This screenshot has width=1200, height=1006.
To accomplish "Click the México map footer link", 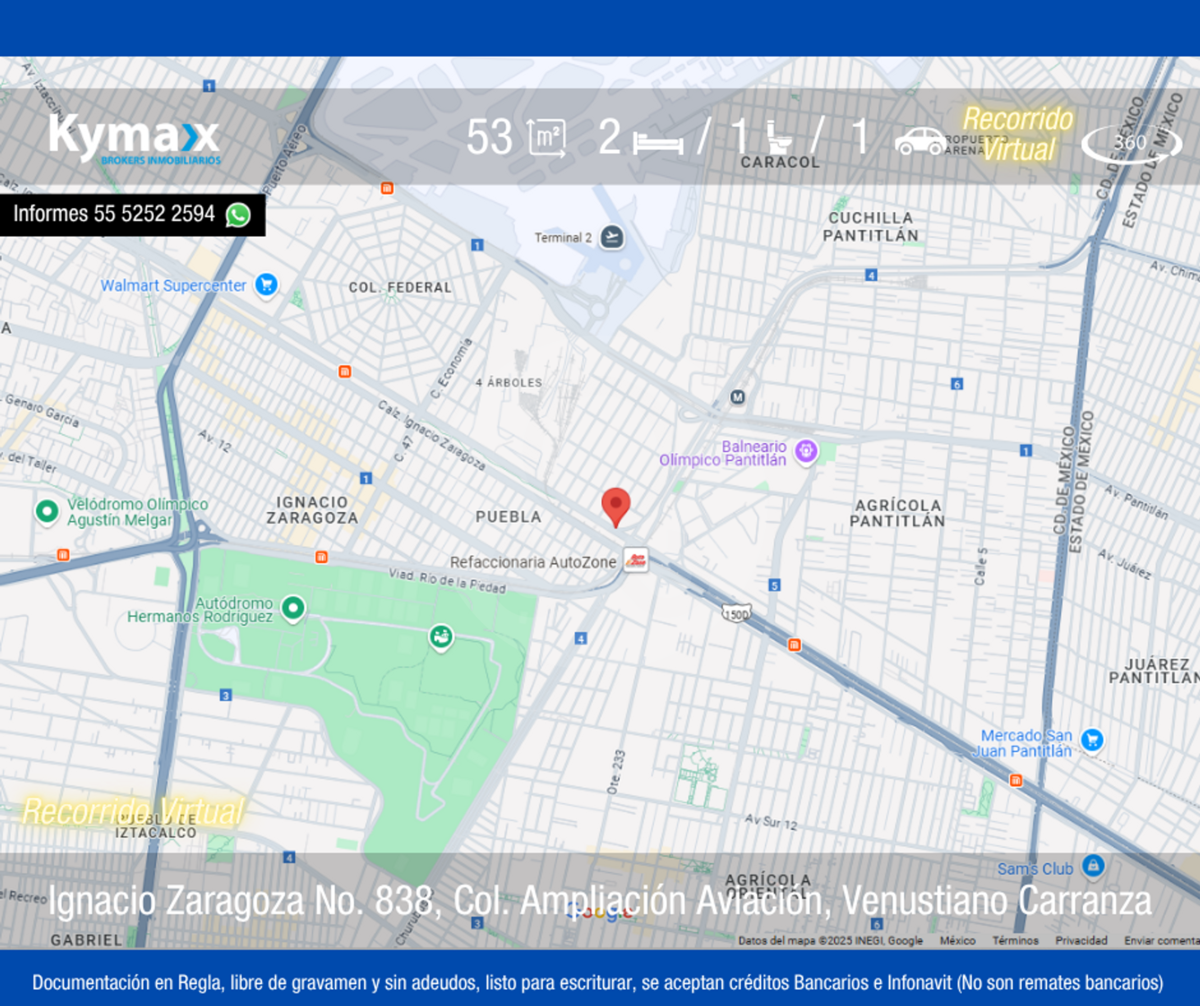I will coord(957,941).
